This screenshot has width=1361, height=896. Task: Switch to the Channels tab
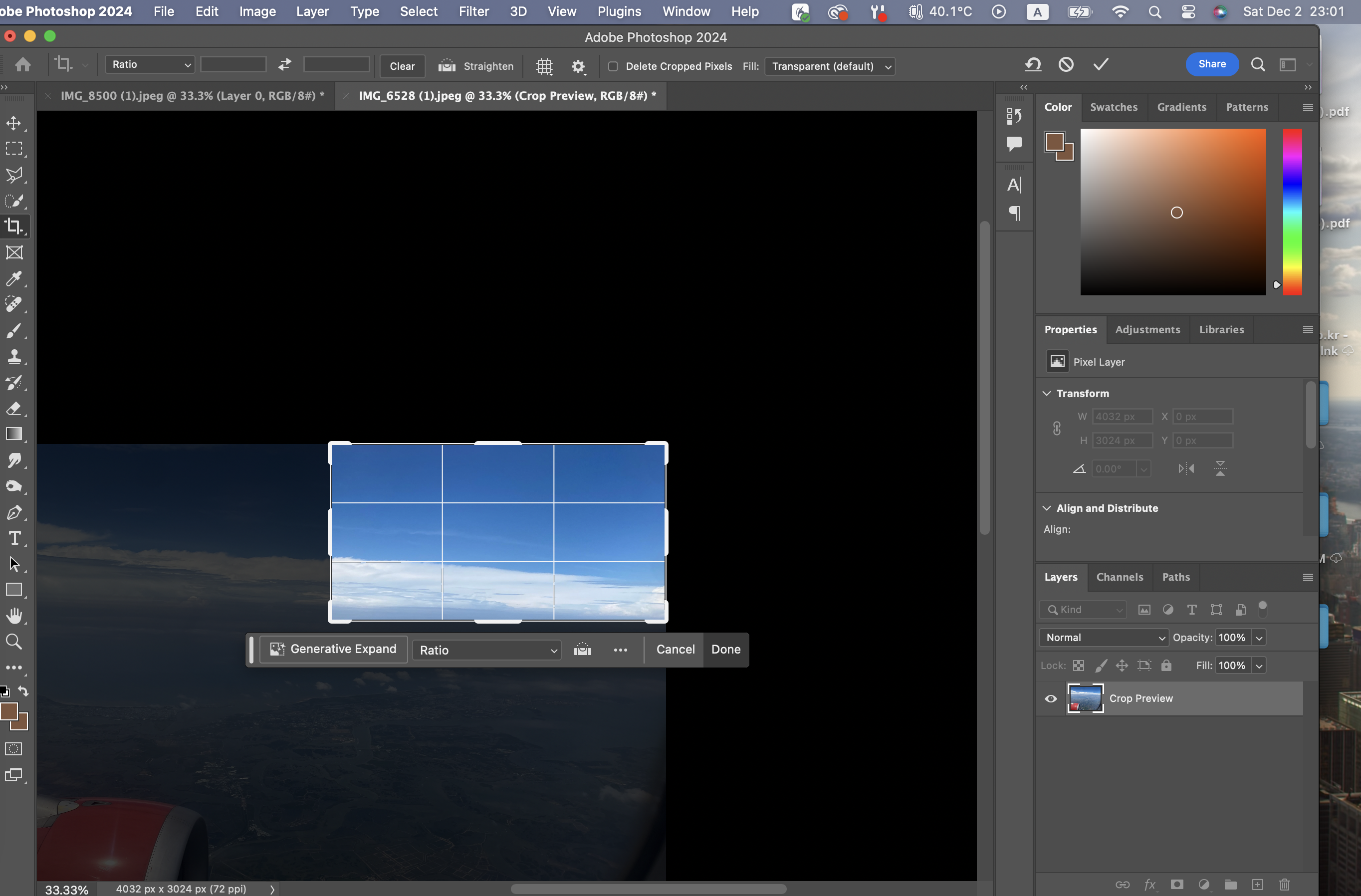point(1119,577)
